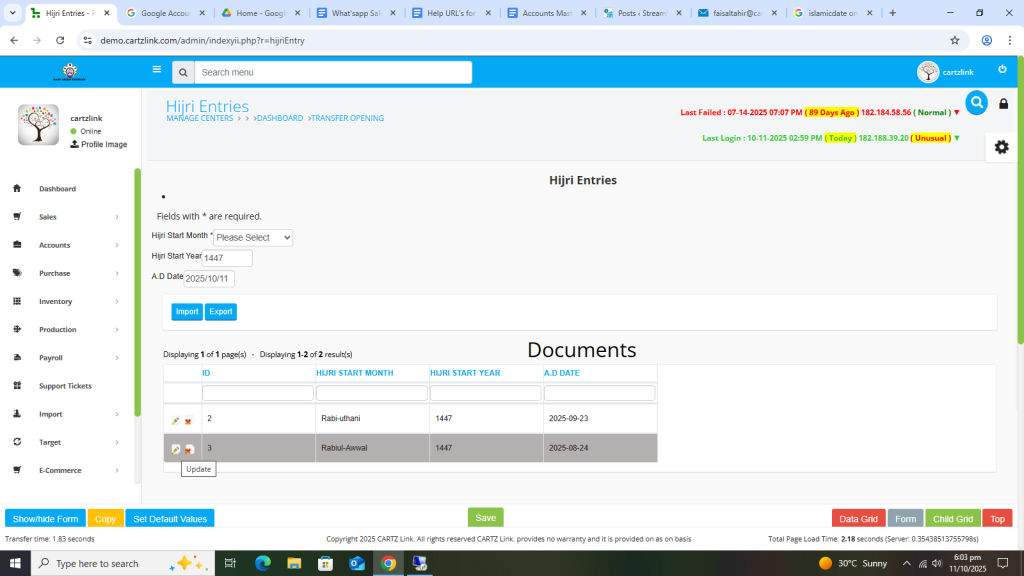1024x576 pixels.
Task: Open the settings gear icon
Action: (x=1001, y=147)
